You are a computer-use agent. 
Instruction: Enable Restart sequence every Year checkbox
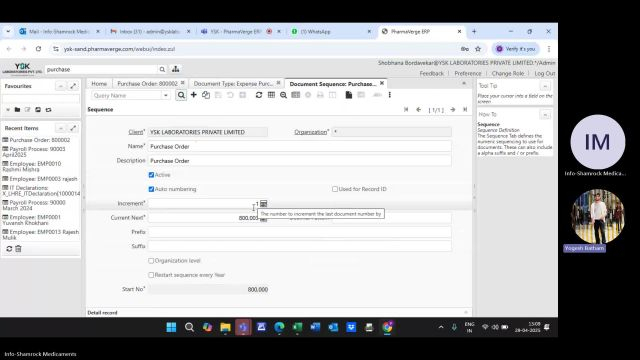point(151,275)
